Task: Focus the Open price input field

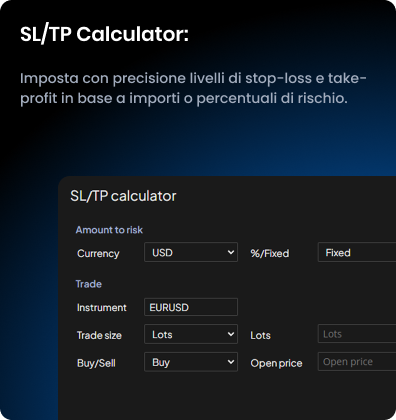Action: 357,362
